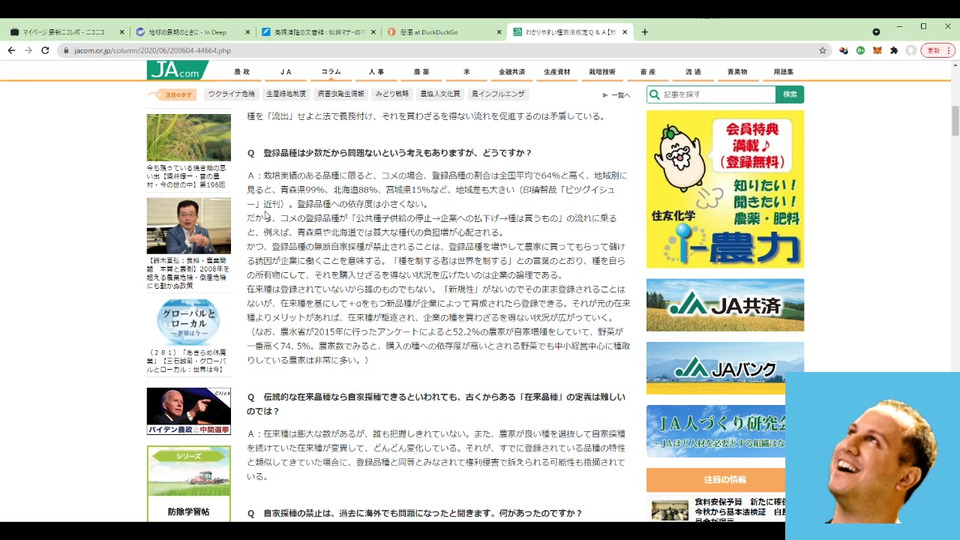Open the 米 navigation item
The width and height of the screenshot is (960, 540).
(x=467, y=72)
